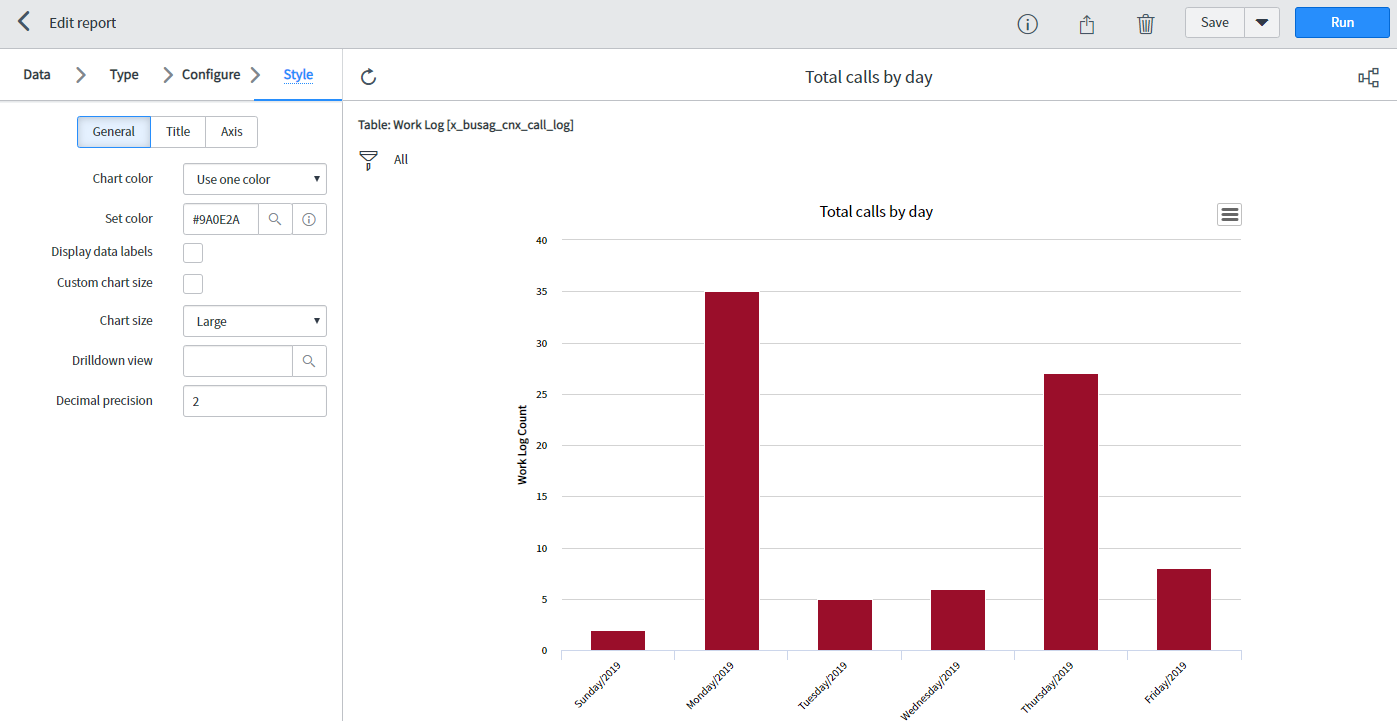Click the share report icon
Screen dimensions: 1397x721
1087,24
